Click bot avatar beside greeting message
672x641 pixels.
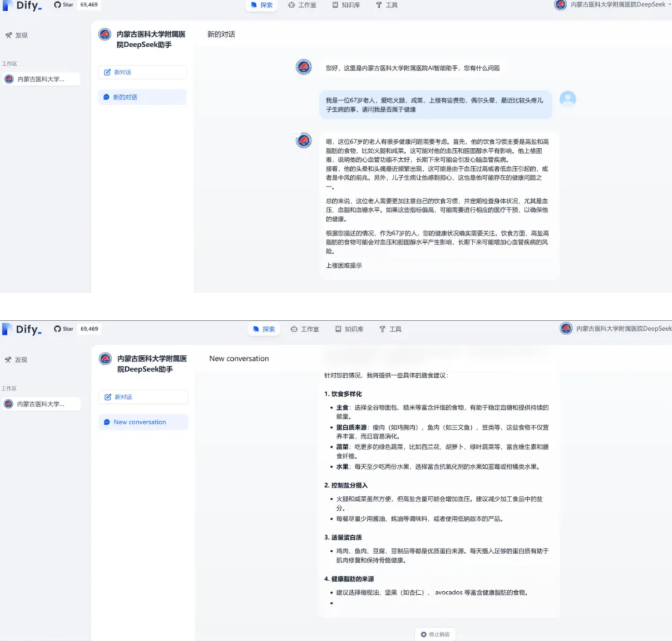[304, 67]
